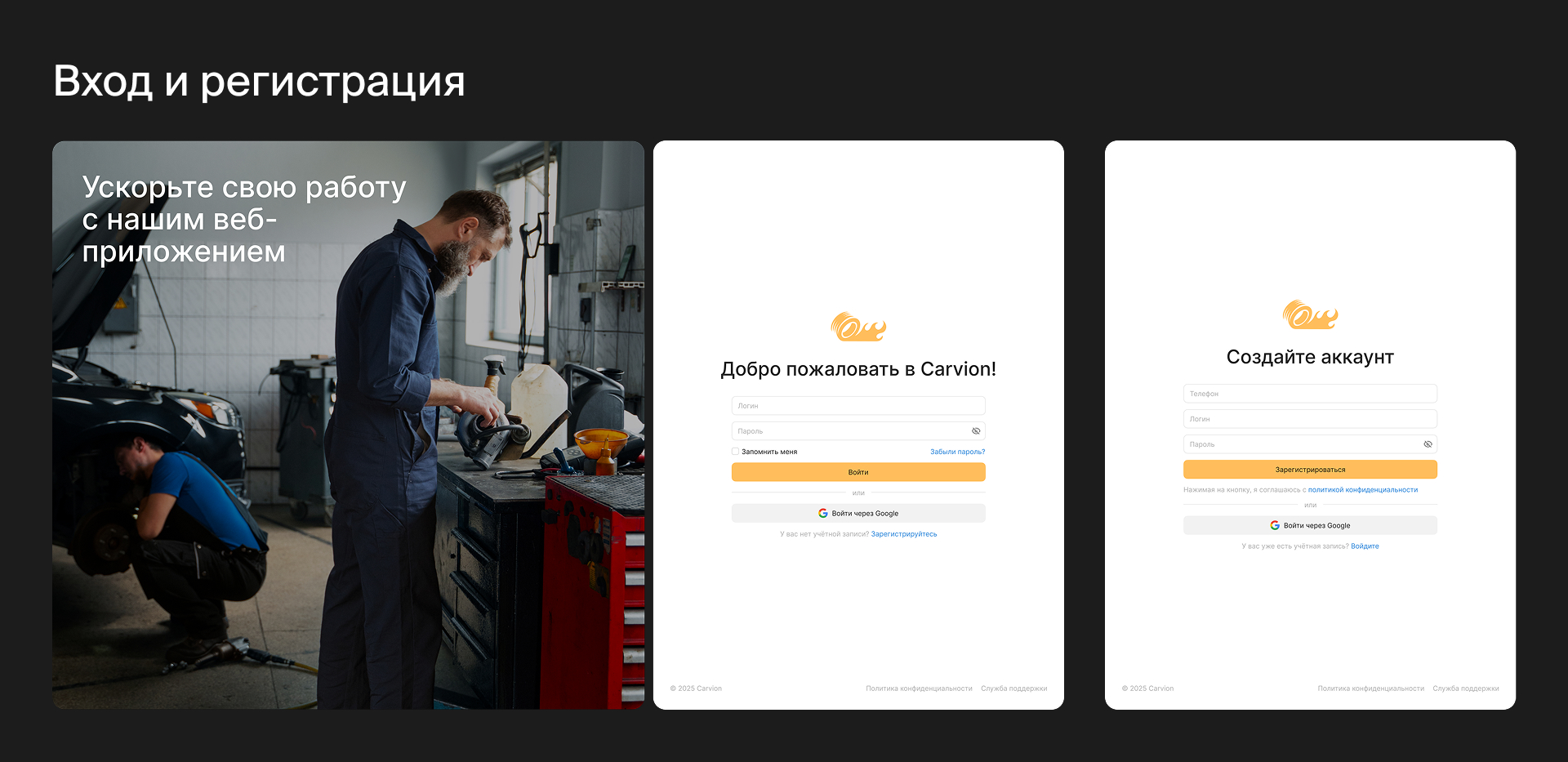The width and height of the screenshot is (1568, 762).
Task: Click the Carvion logo on login panel
Action: click(858, 327)
